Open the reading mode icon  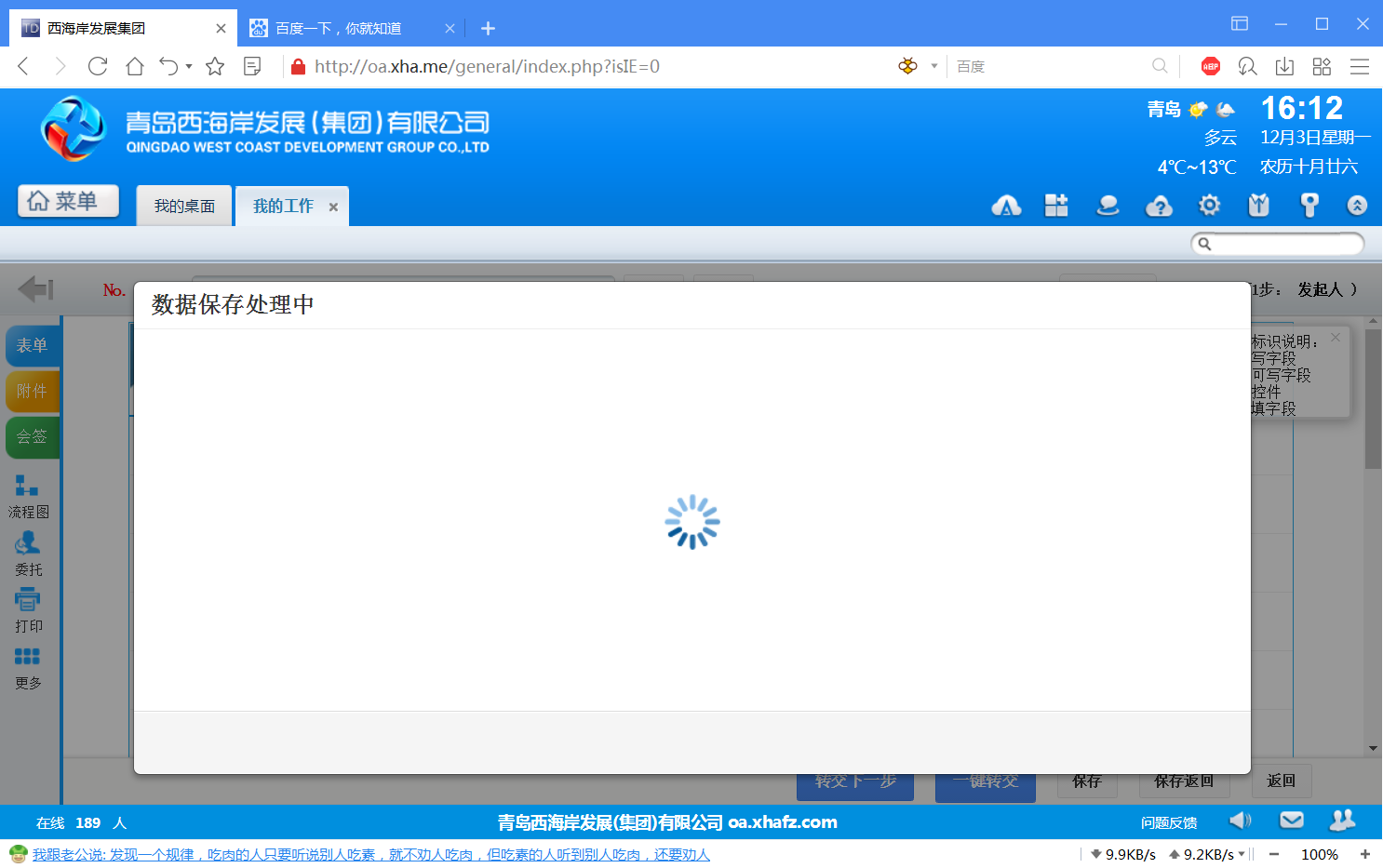pos(252,66)
